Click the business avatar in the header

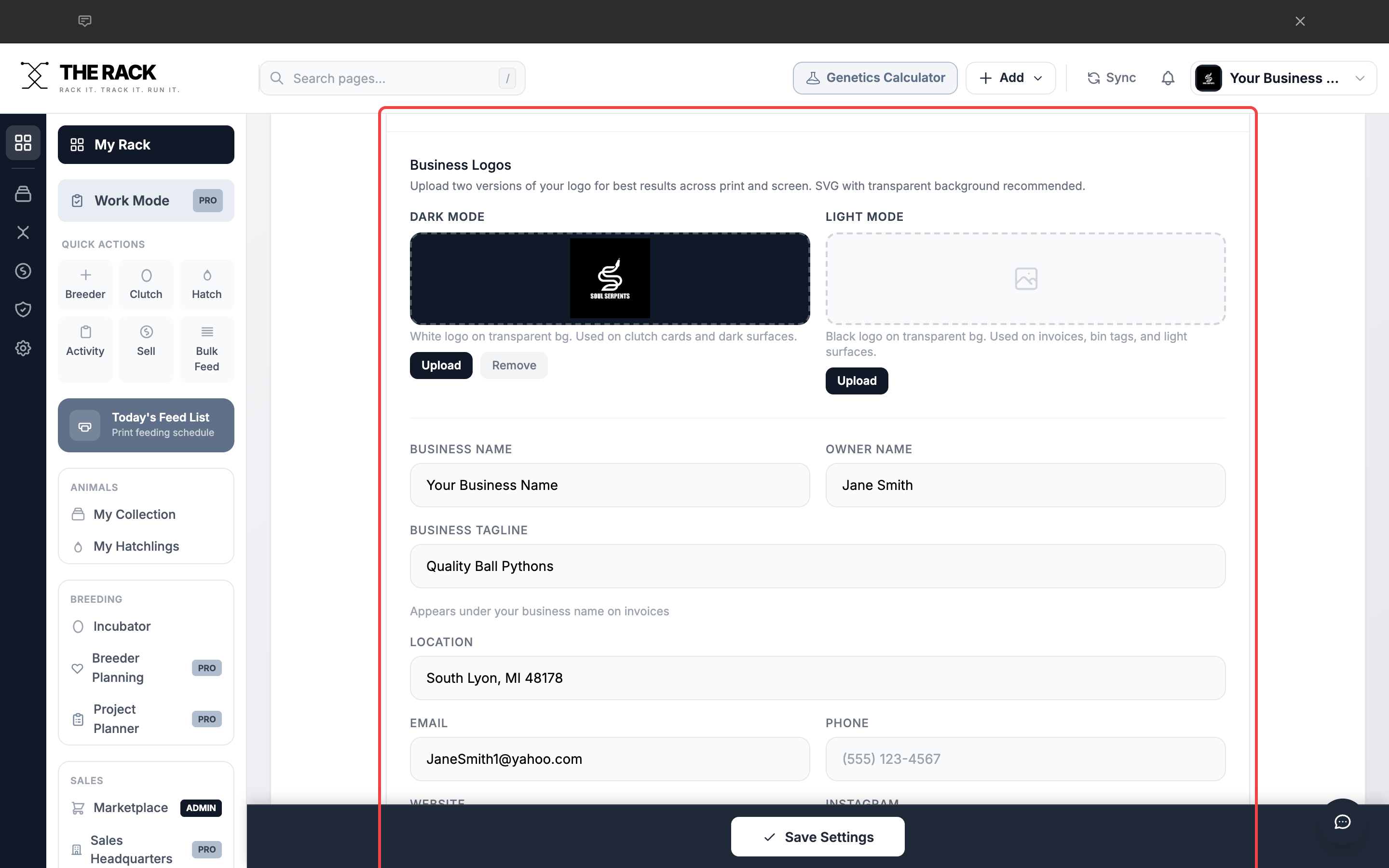coord(1208,78)
